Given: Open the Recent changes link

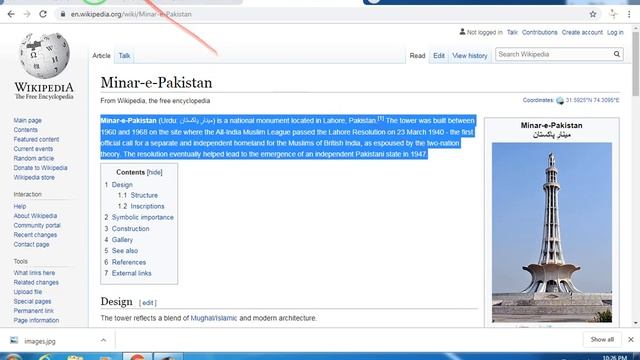Looking at the screenshot, I should tap(35, 235).
